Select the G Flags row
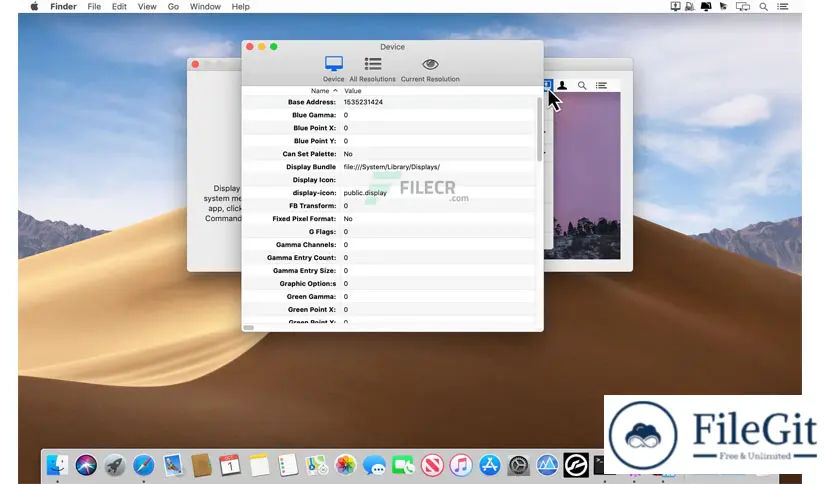836x484 pixels. click(x=389, y=231)
